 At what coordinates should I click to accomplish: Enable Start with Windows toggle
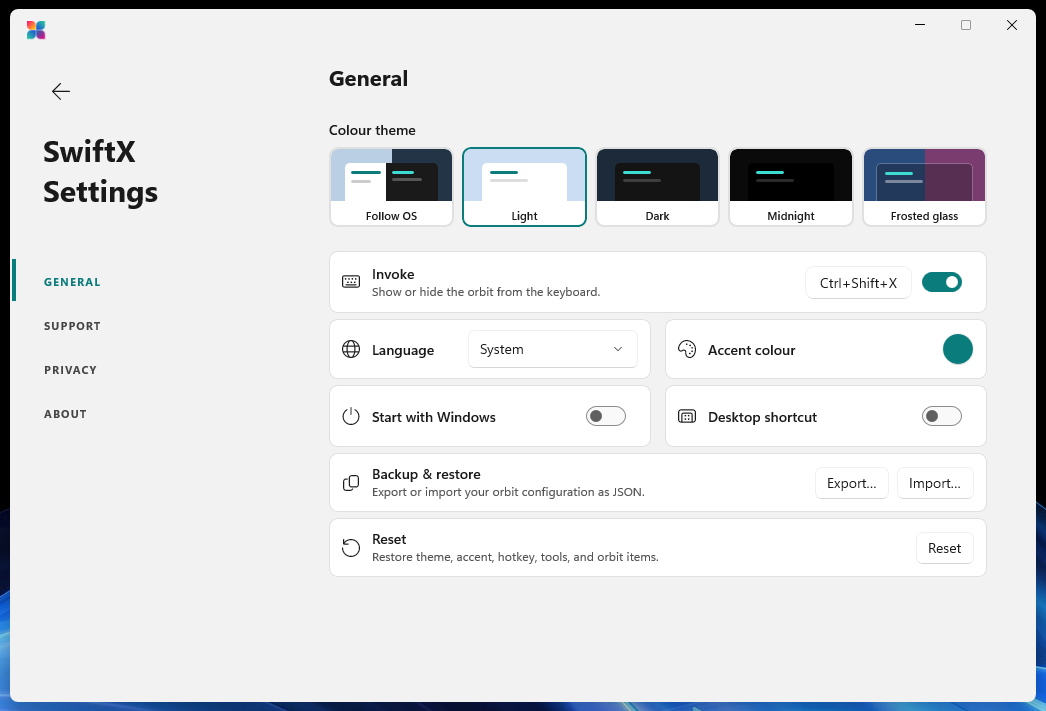click(606, 416)
